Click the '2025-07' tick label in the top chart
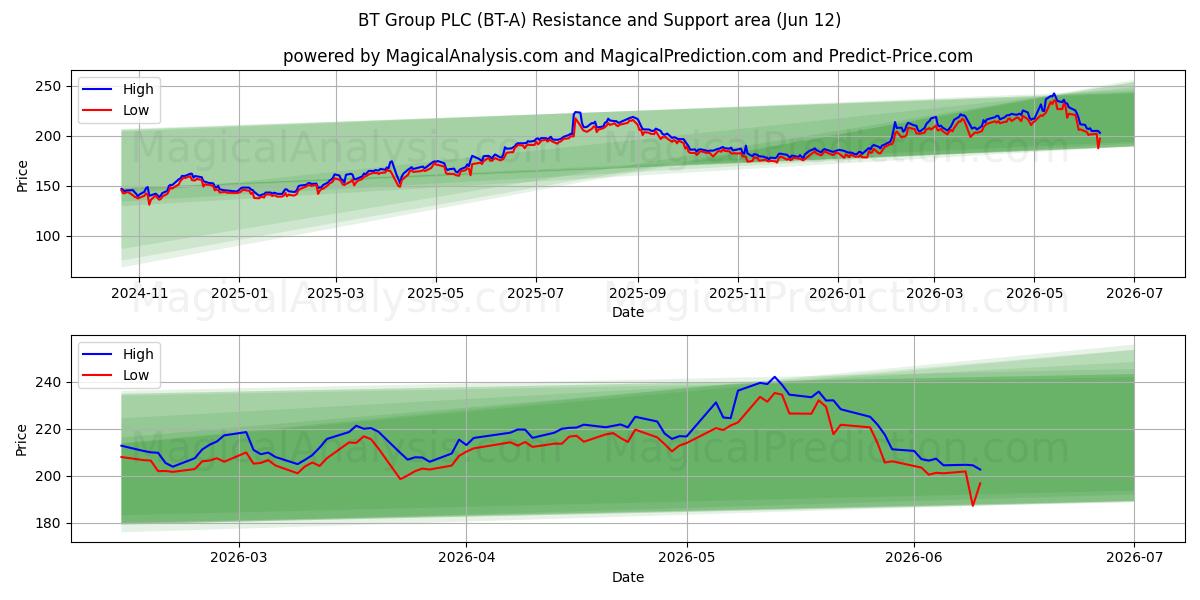 pos(536,294)
